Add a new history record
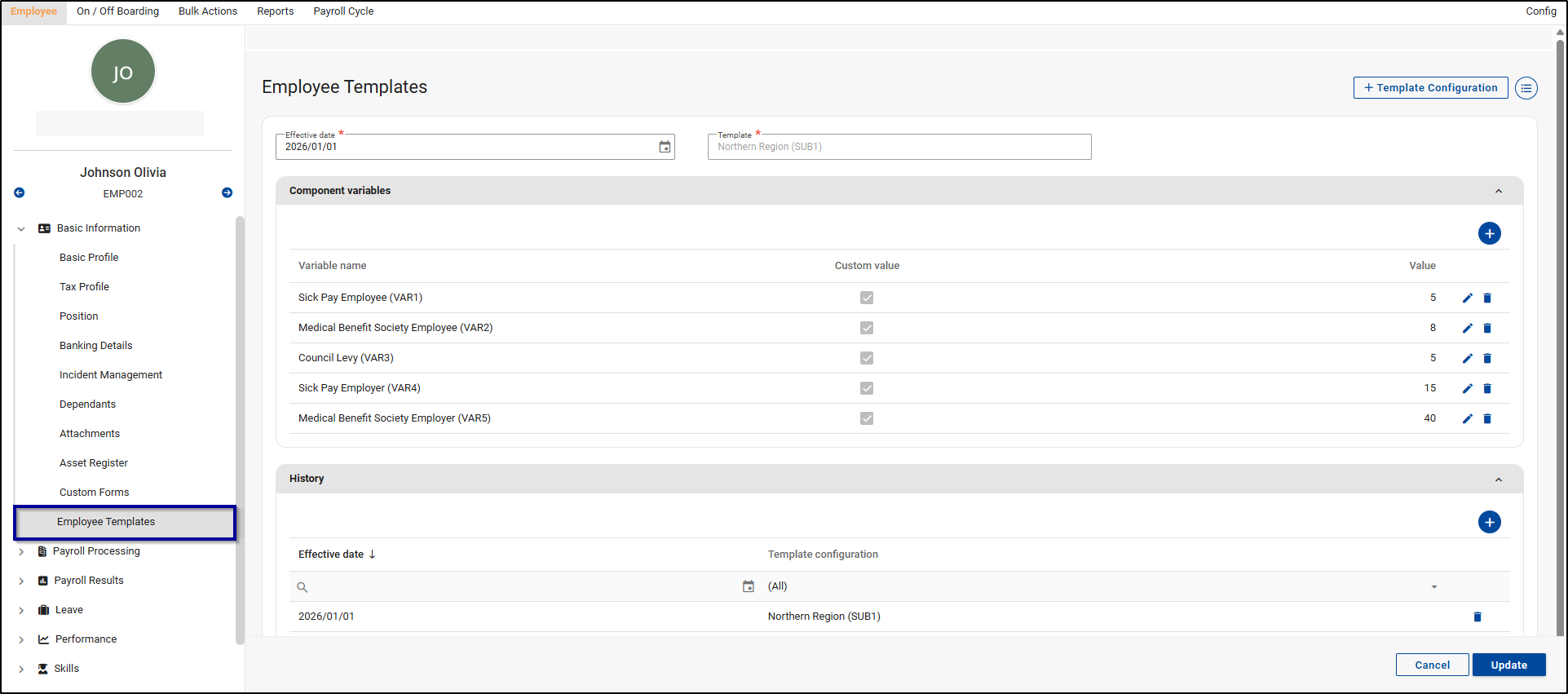 (x=1489, y=522)
